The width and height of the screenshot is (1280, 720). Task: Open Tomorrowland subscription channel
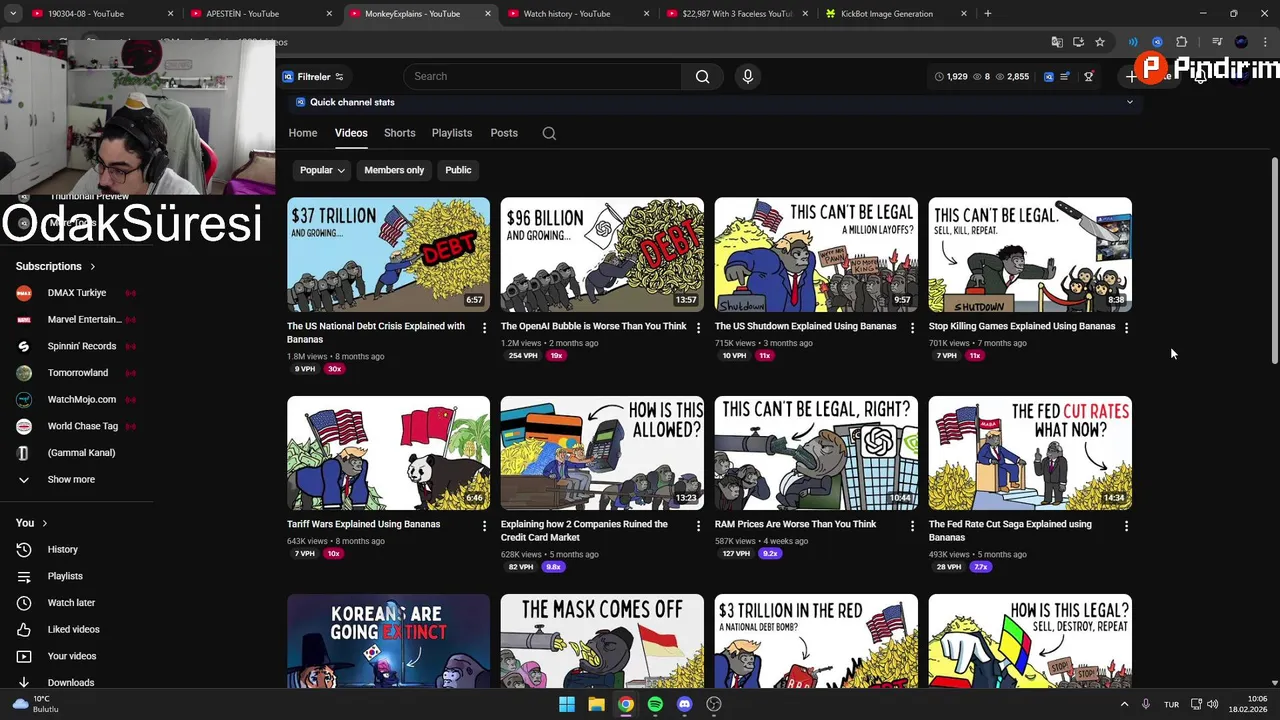click(78, 373)
